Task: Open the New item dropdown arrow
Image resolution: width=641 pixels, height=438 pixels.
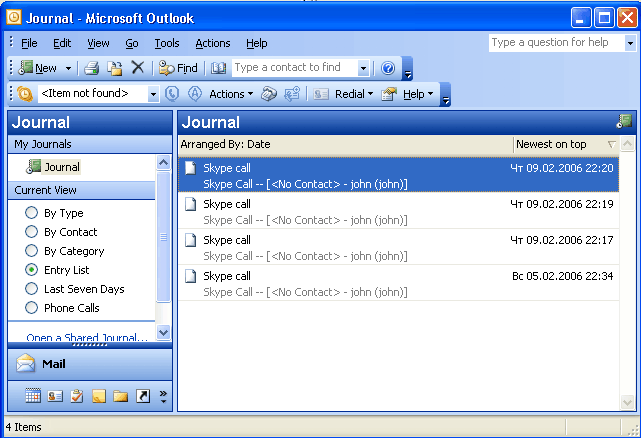Action: (68, 68)
